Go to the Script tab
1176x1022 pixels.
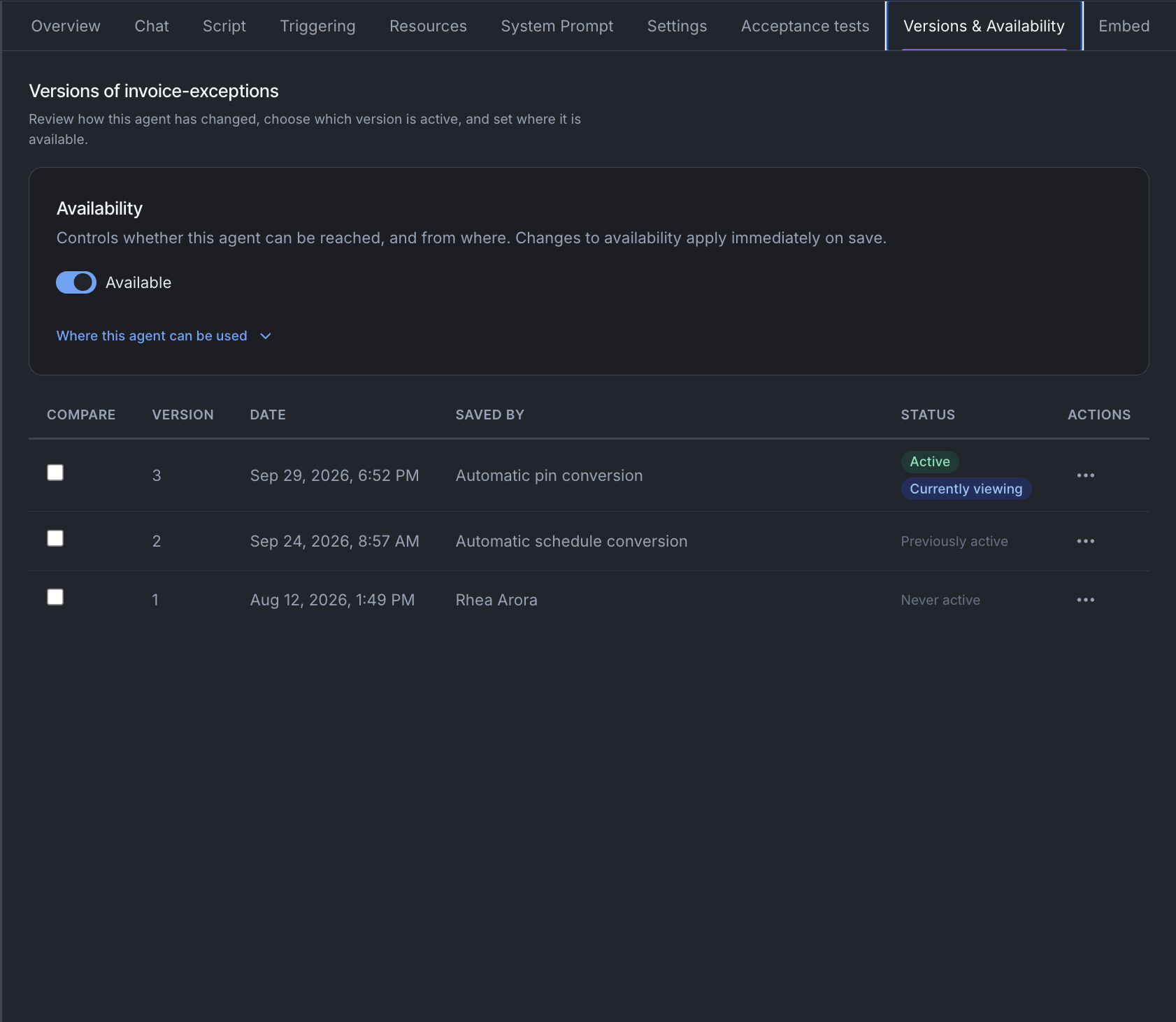click(x=224, y=26)
